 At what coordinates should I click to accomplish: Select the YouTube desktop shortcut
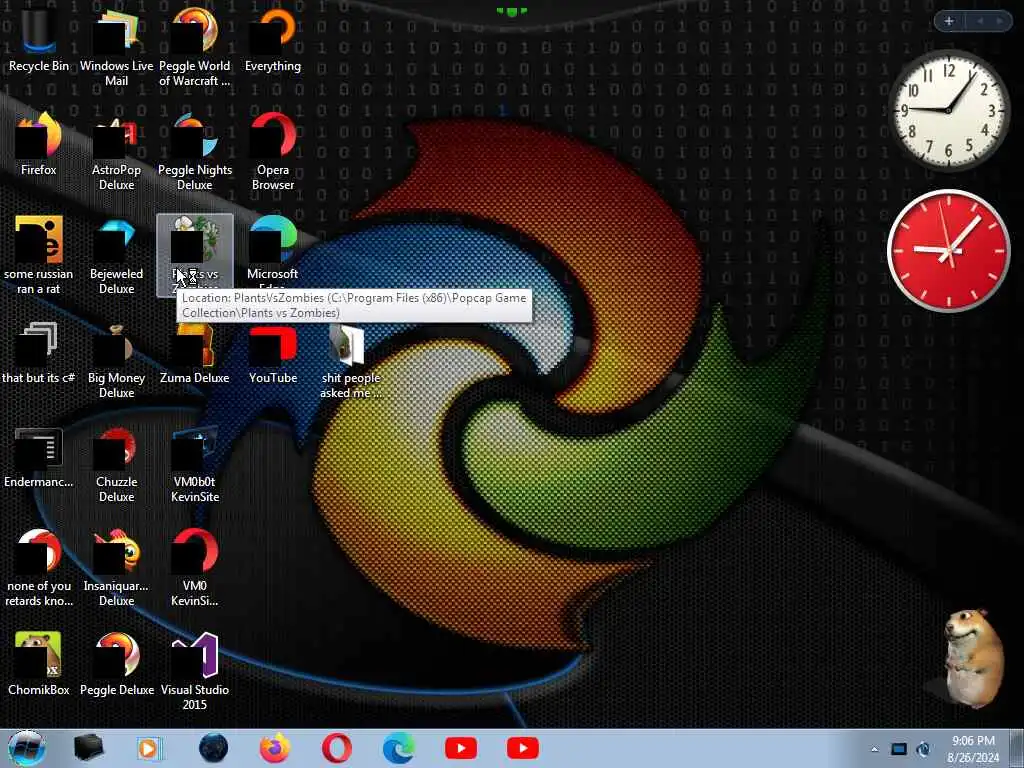point(273,353)
